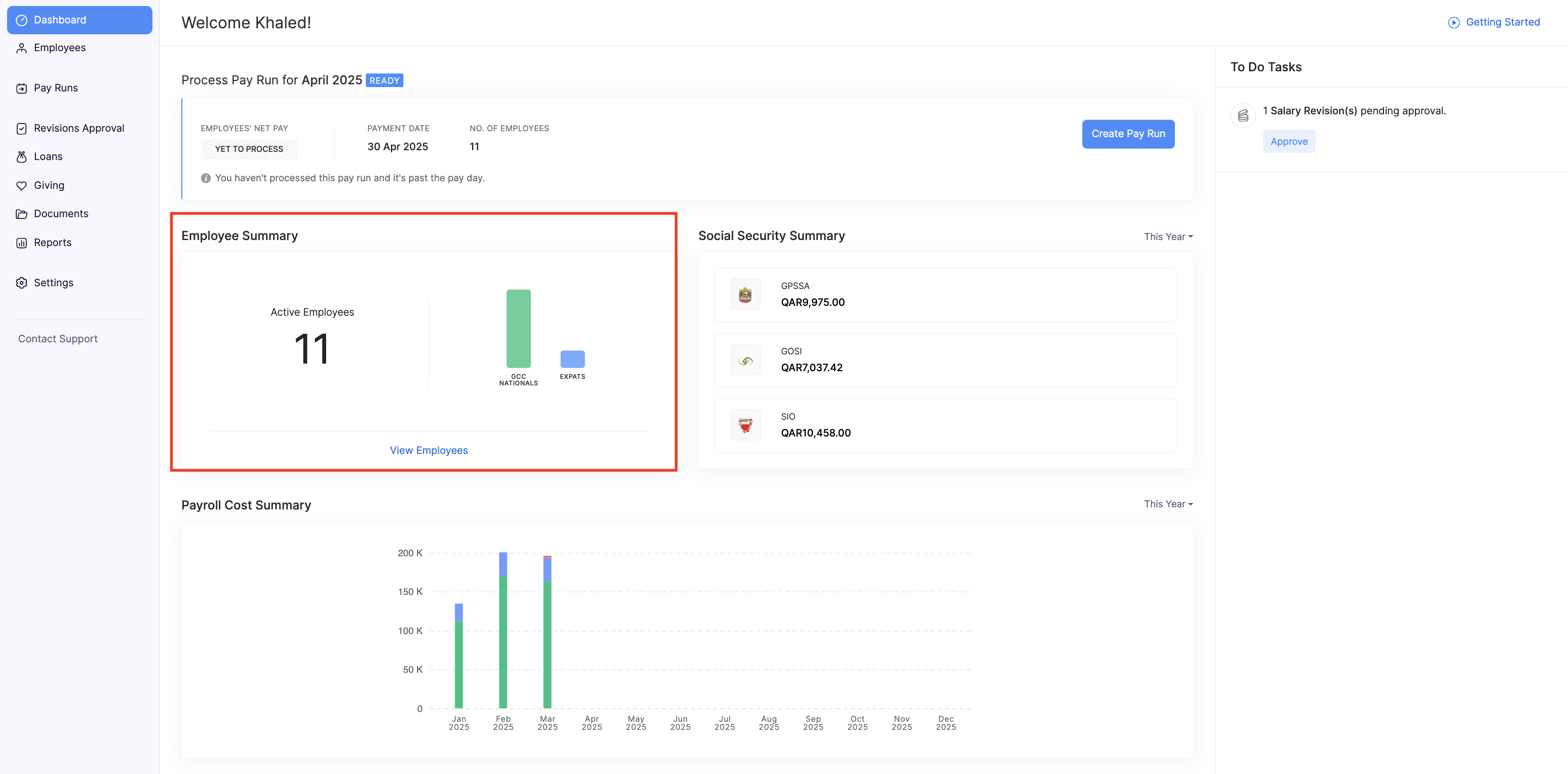Image resolution: width=1568 pixels, height=774 pixels.
Task: Click the pay run info icon
Action: 206,179
